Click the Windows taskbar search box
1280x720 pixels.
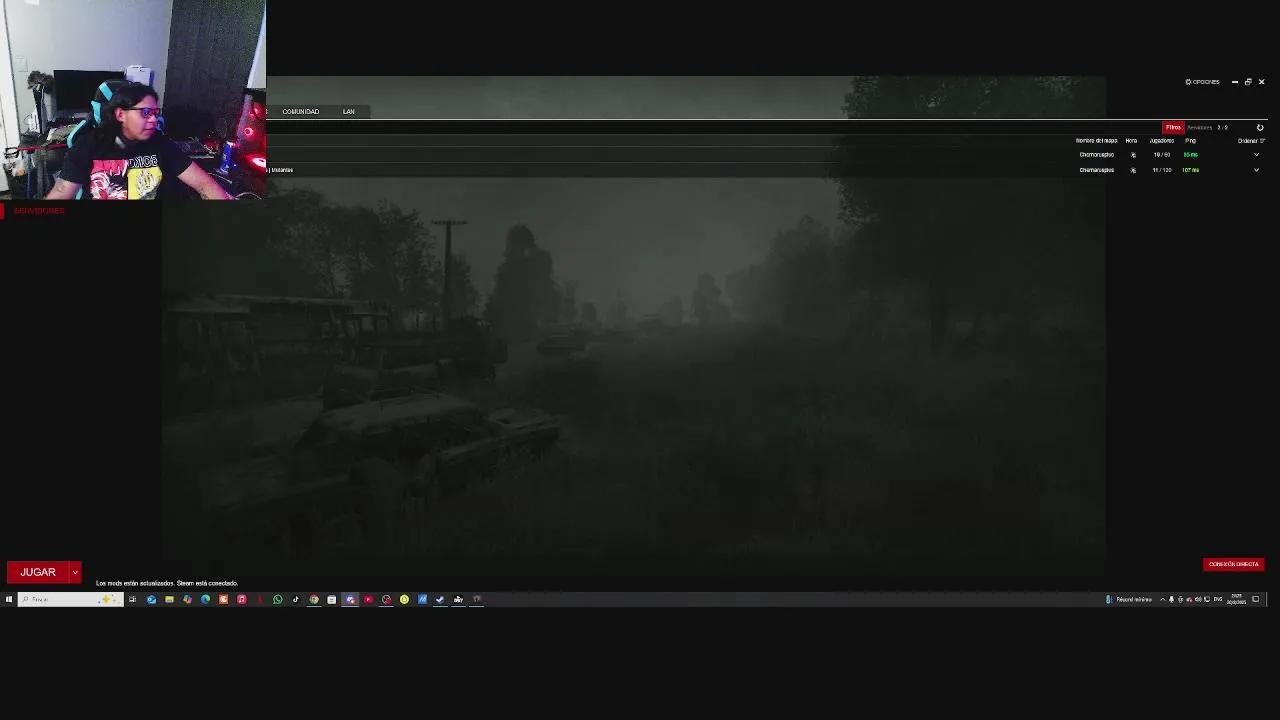tap(70, 599)
